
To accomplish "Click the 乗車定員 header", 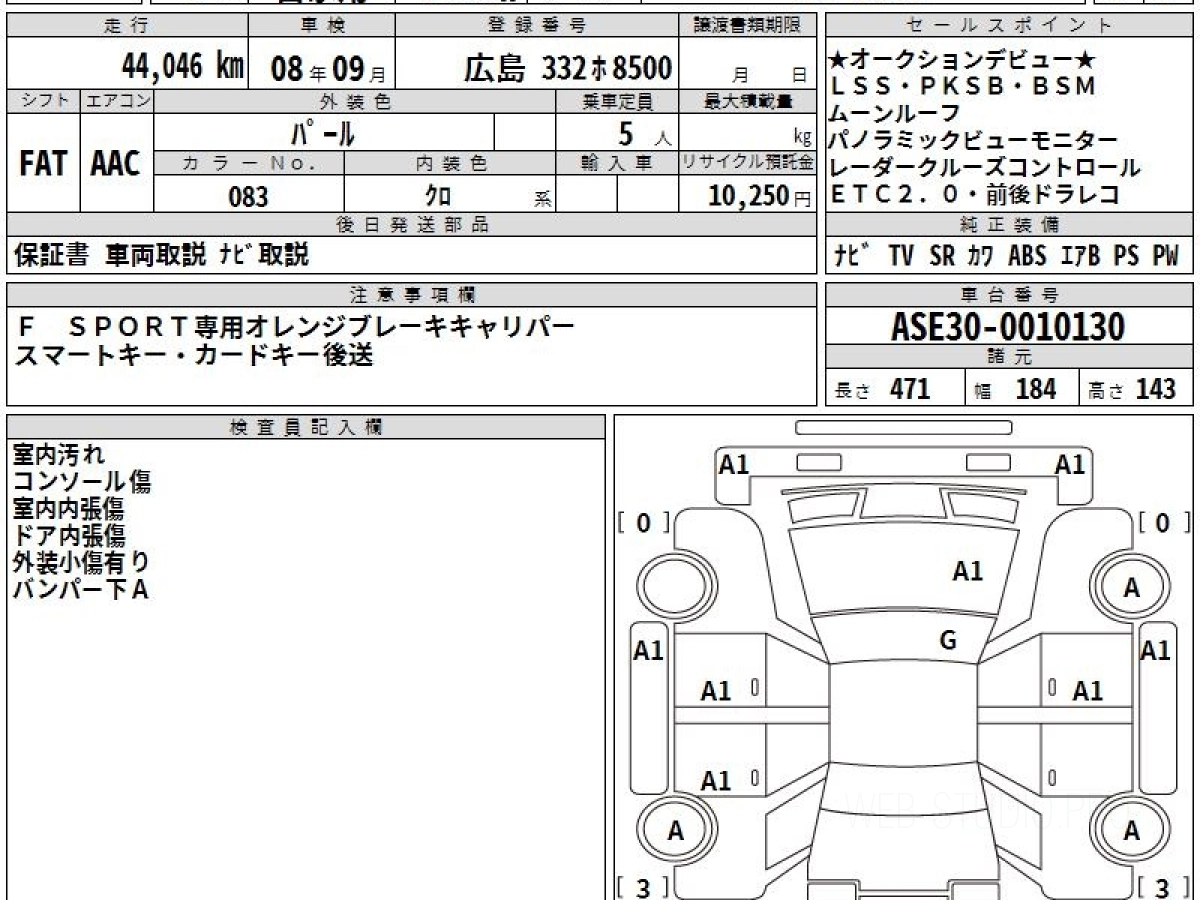I will (618, 101).
